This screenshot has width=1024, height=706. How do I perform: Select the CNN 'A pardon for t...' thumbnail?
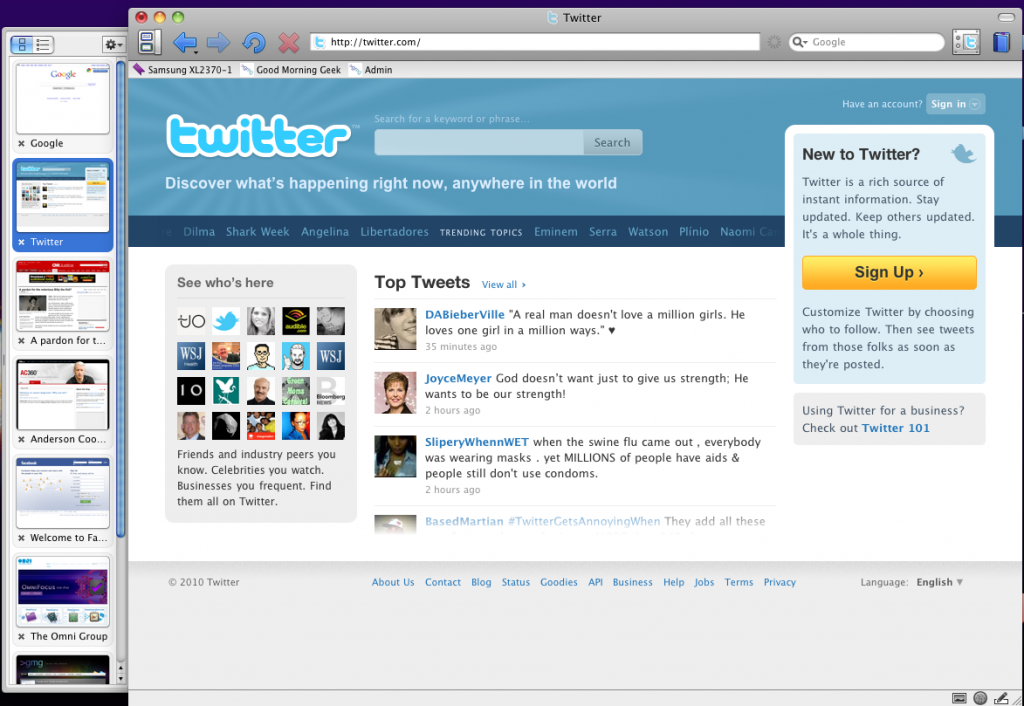tap(63, 296)
